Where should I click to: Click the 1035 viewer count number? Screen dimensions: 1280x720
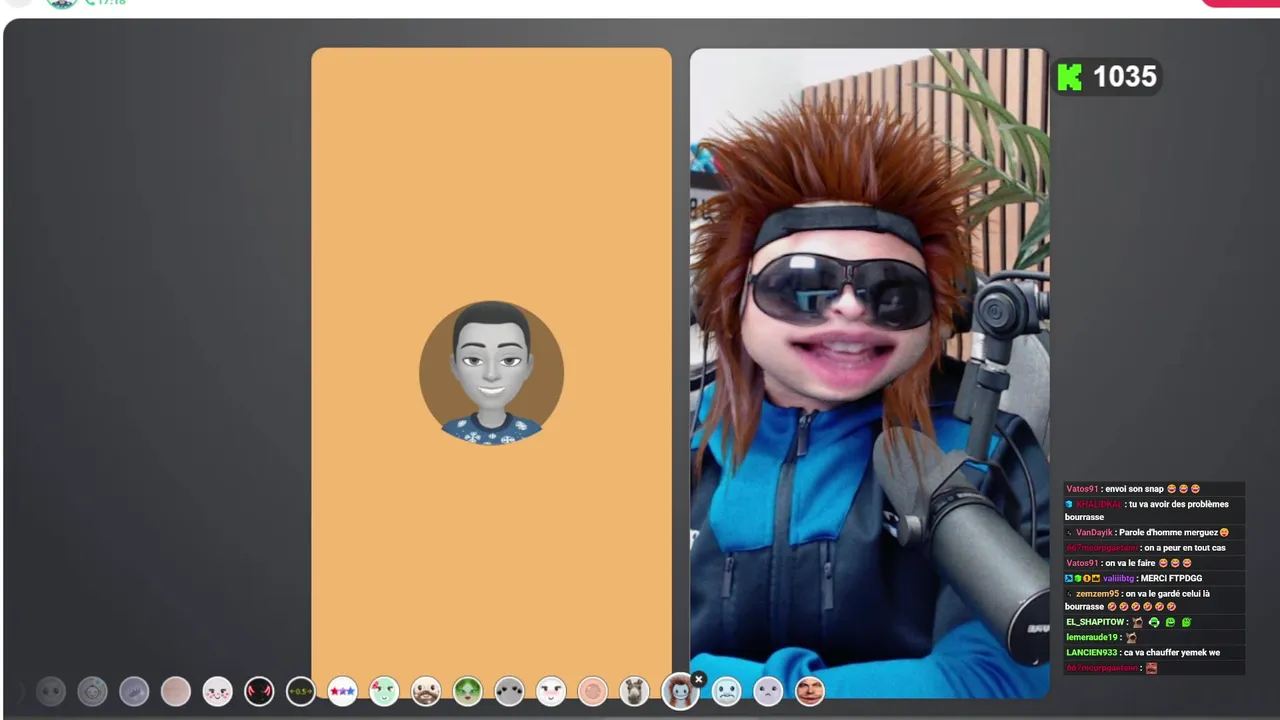coord(1124,77)
